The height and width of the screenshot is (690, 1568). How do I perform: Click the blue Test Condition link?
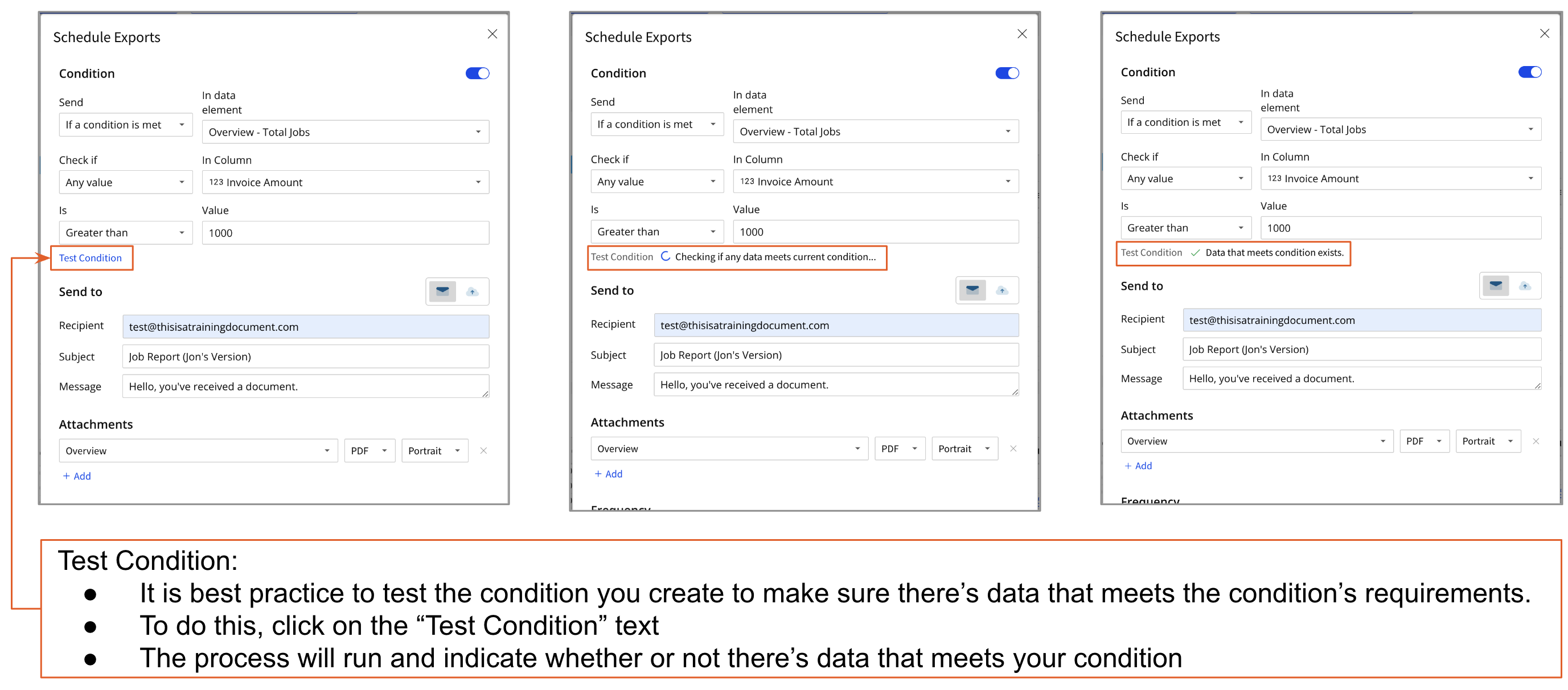click(91, 258)
